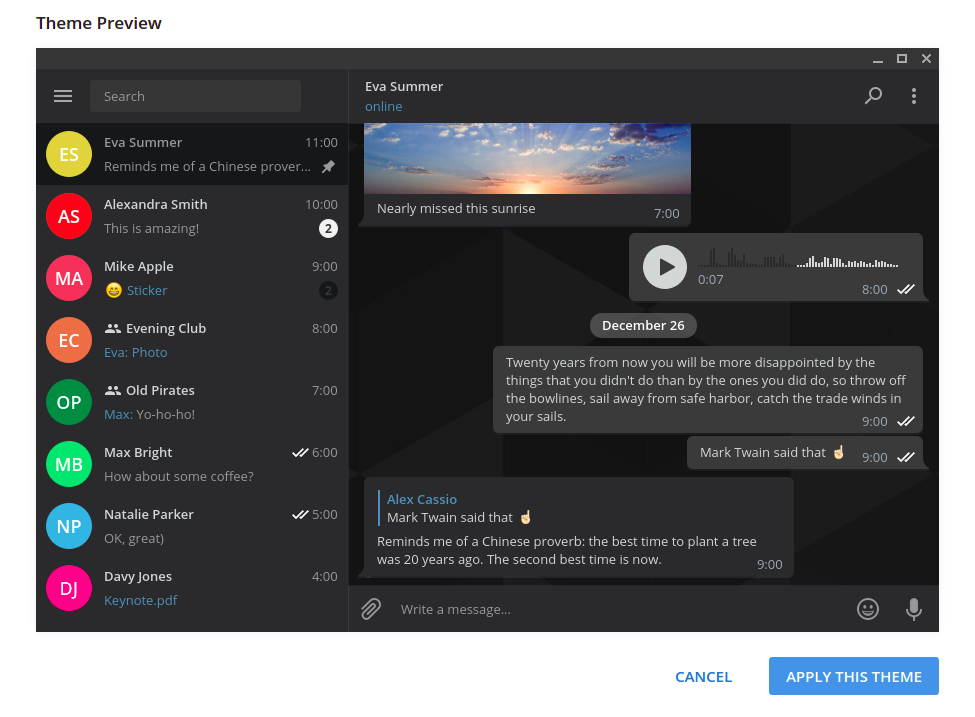
Task: Click the group icon beside Evening Club
Action: click(113, 328)
